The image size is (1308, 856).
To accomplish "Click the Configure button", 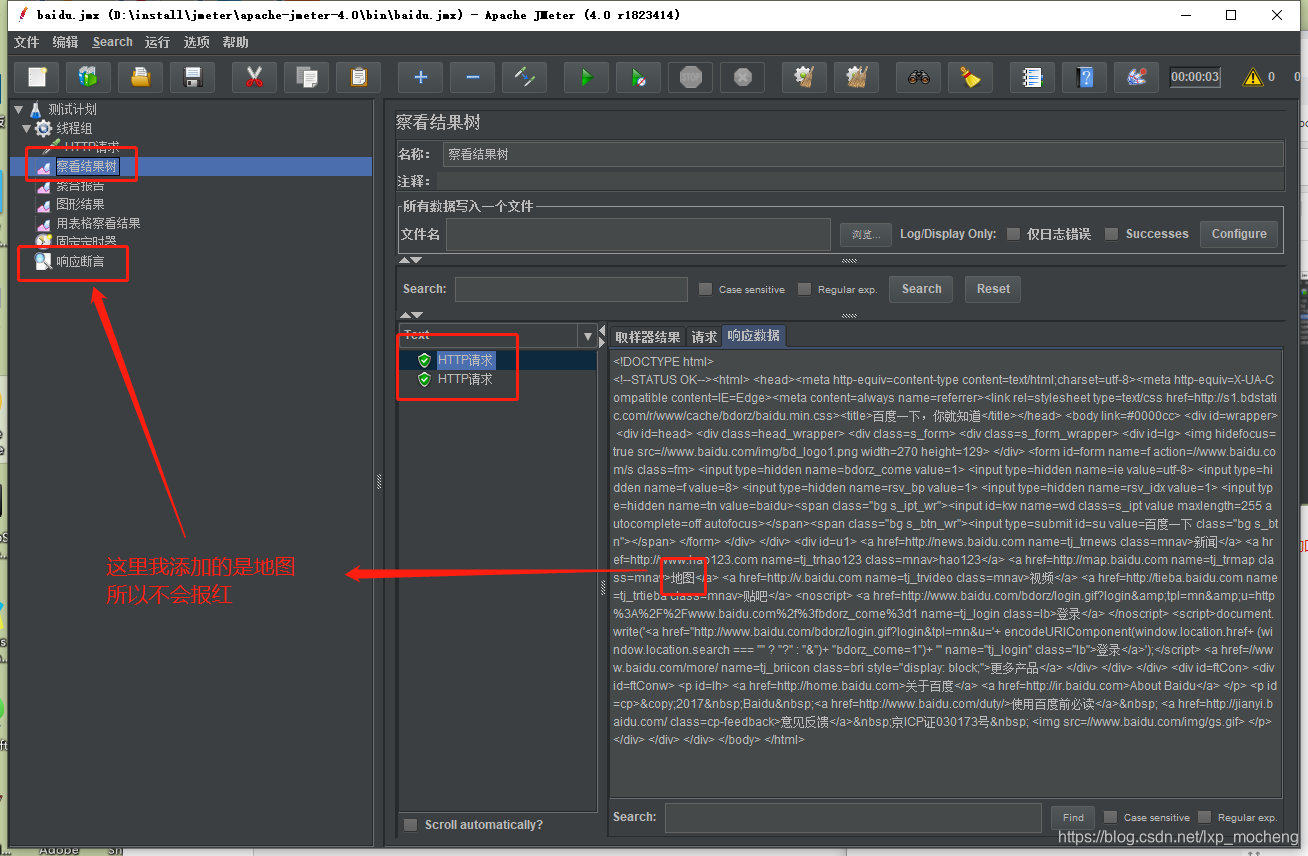I will coord(1239,234).
